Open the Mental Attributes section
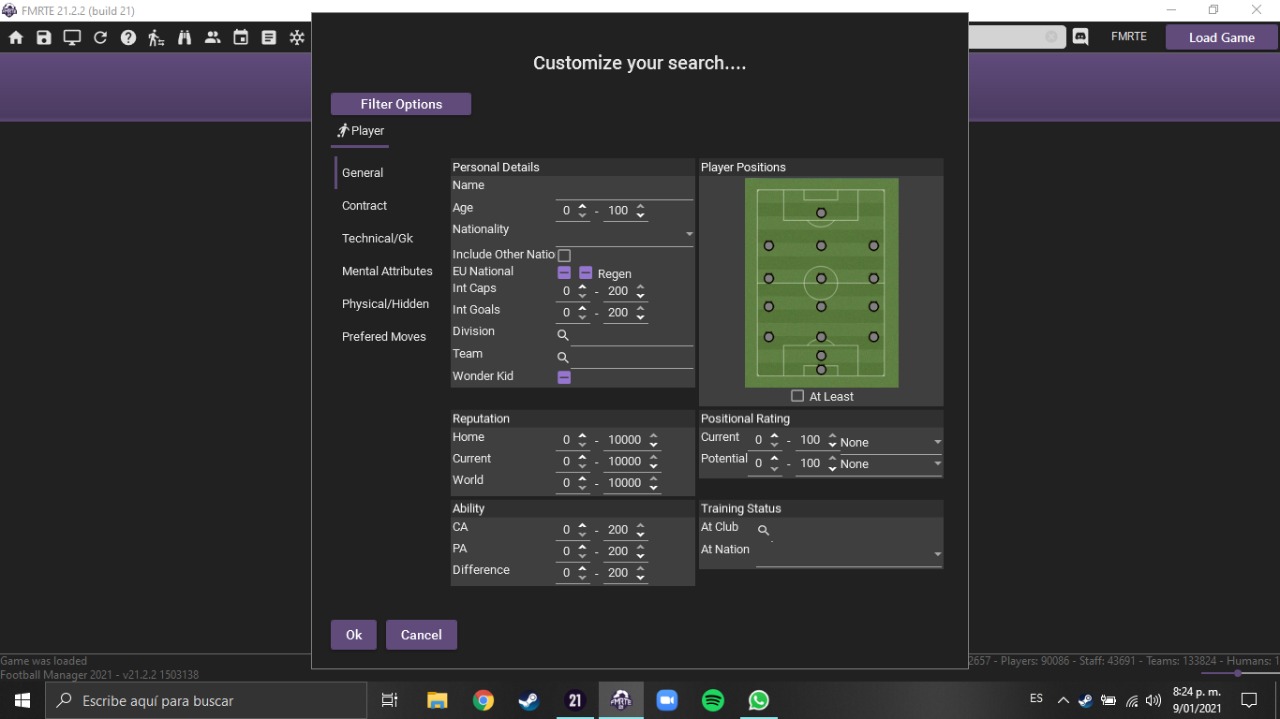Screen dimensions: 1280x719 (x=387, y=271)
